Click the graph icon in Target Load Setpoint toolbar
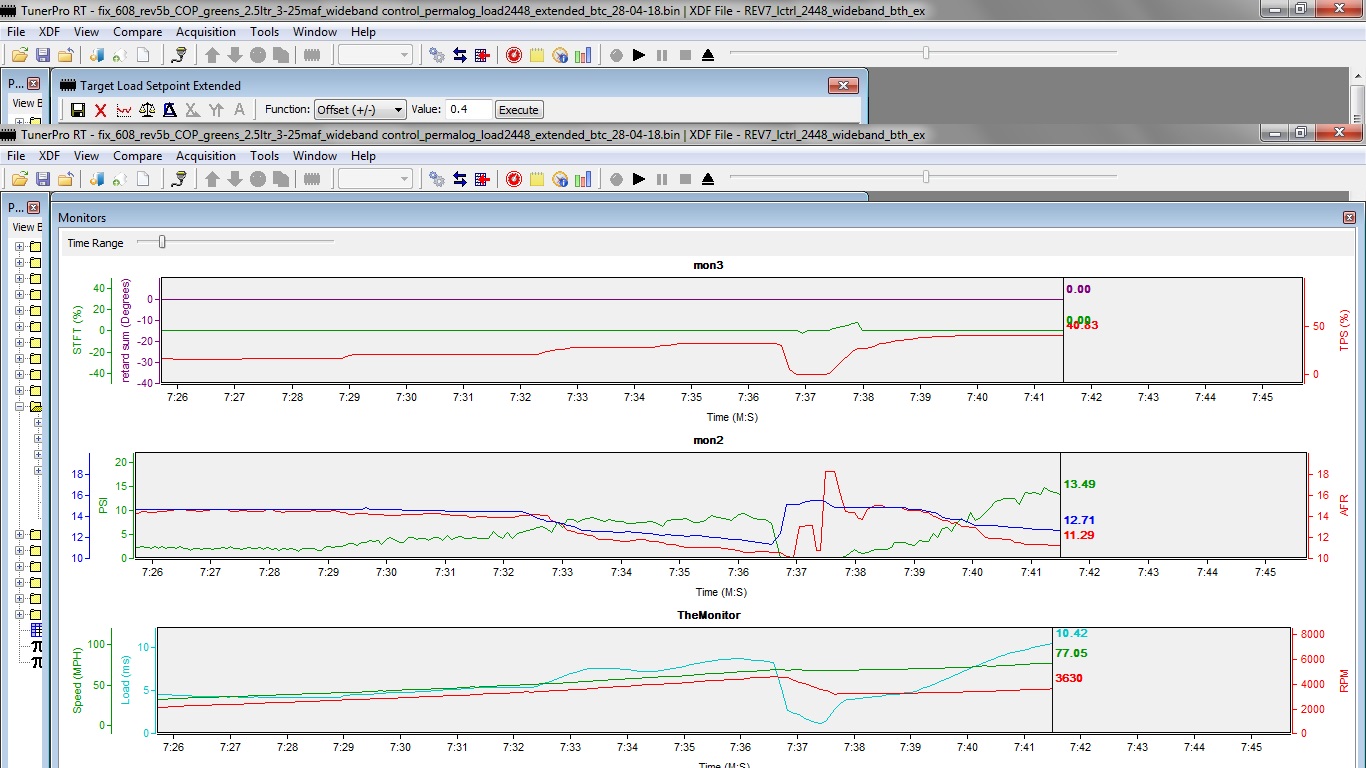 pos(125,110)
